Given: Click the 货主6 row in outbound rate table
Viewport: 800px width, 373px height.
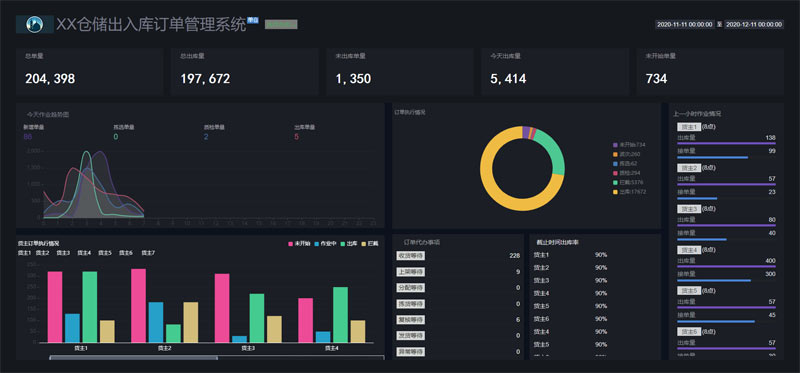Looking at the screenshot, I should (595, 319).
